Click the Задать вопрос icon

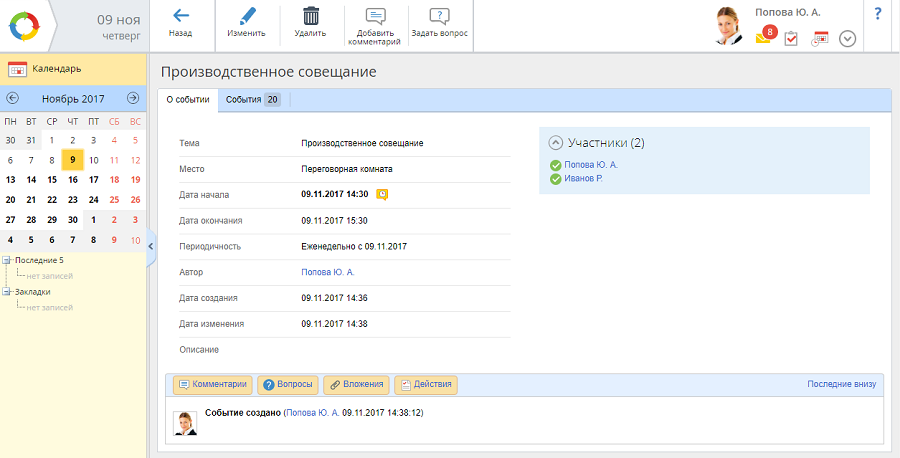click(439, 16)
